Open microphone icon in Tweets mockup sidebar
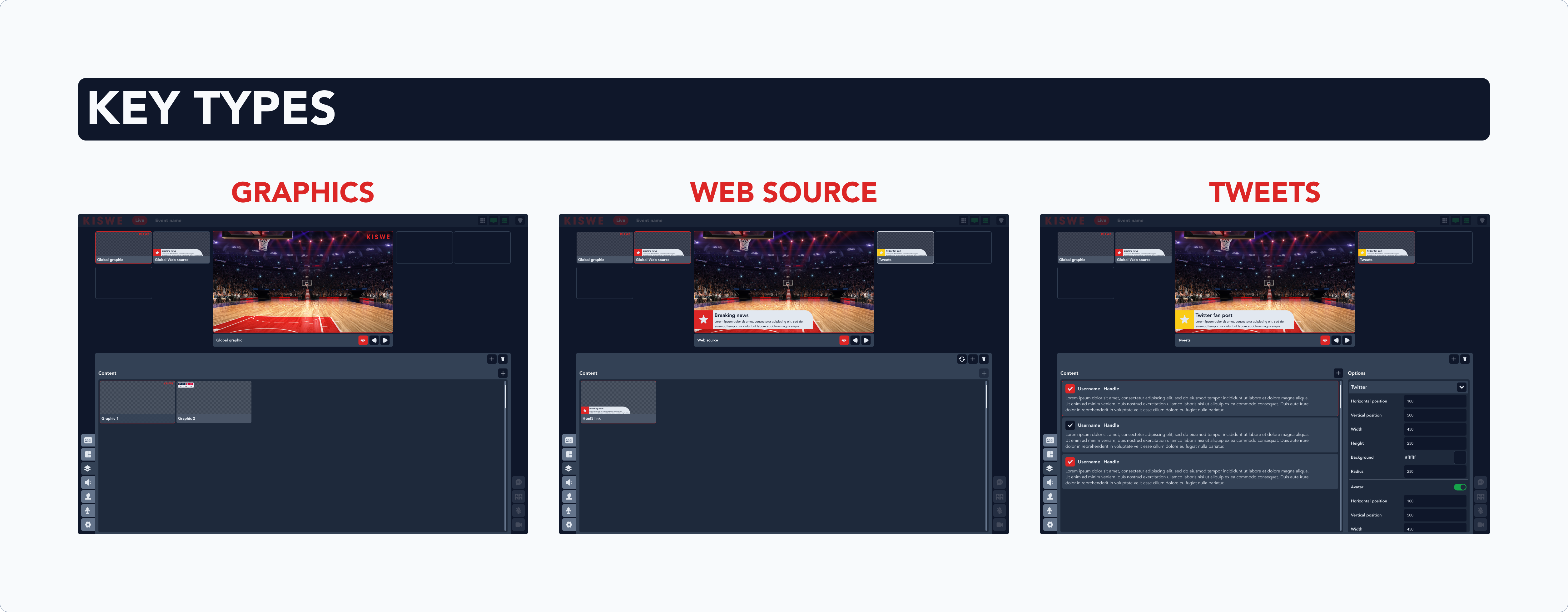Screen dimensions: 1568x612 click(1050, 511)
